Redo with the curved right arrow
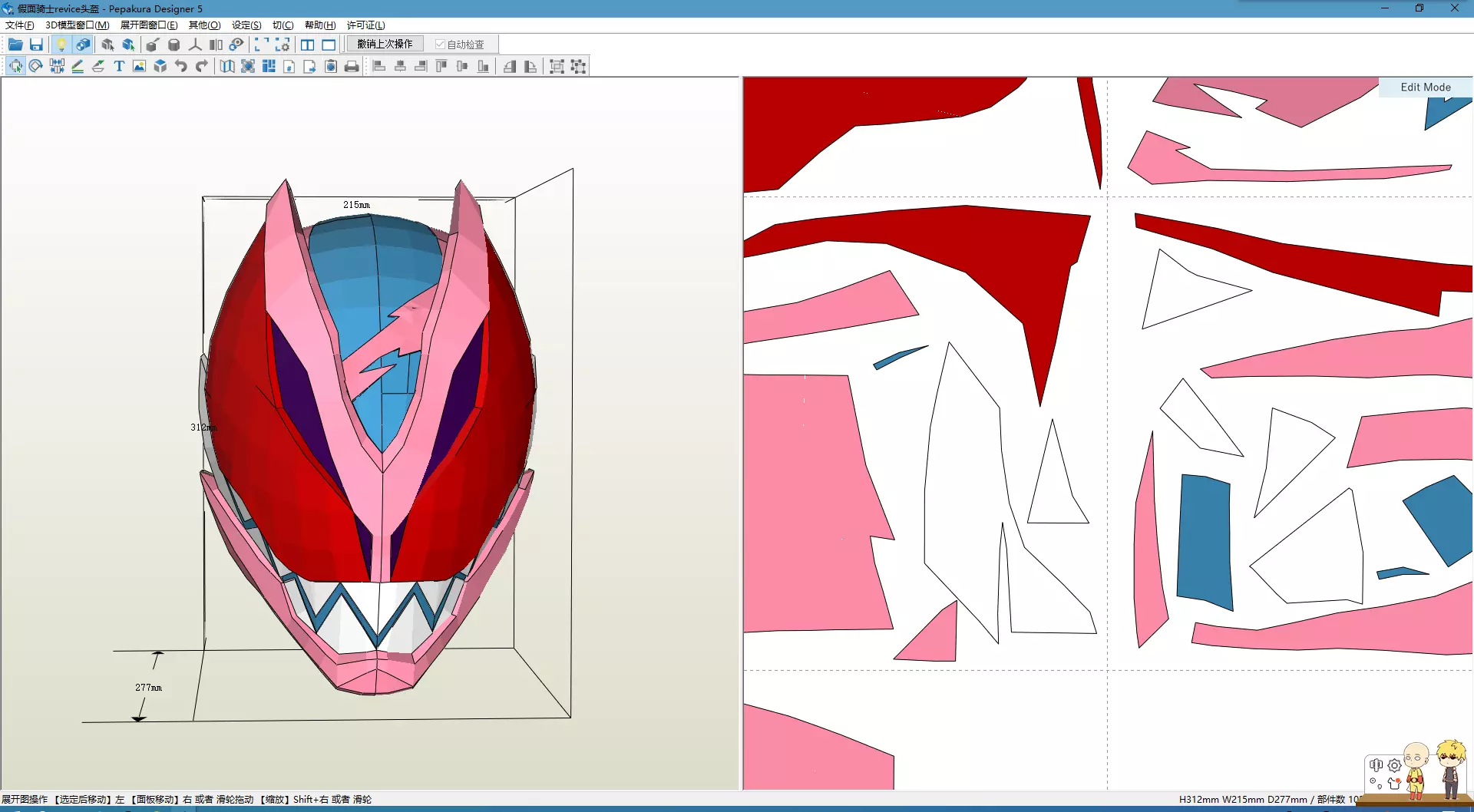 [201, 66]
